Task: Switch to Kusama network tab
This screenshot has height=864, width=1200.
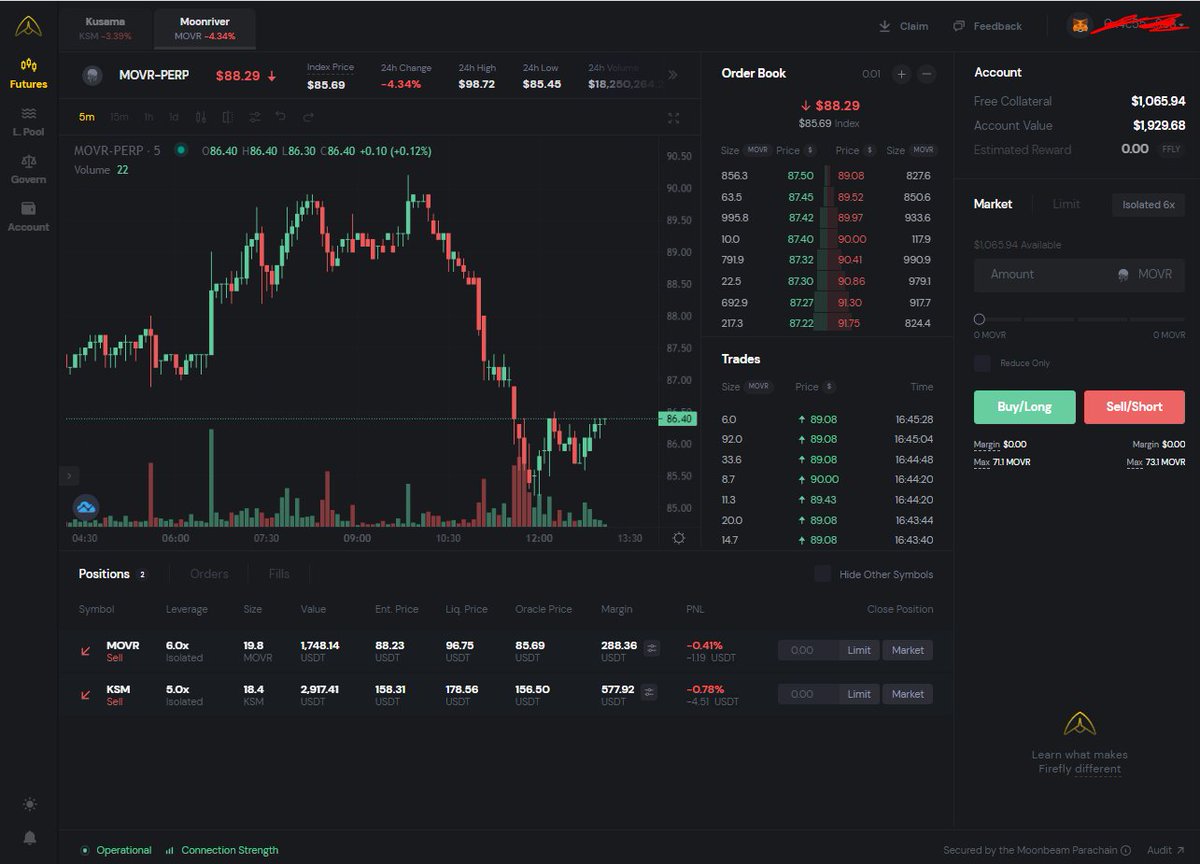Action: 105,28
